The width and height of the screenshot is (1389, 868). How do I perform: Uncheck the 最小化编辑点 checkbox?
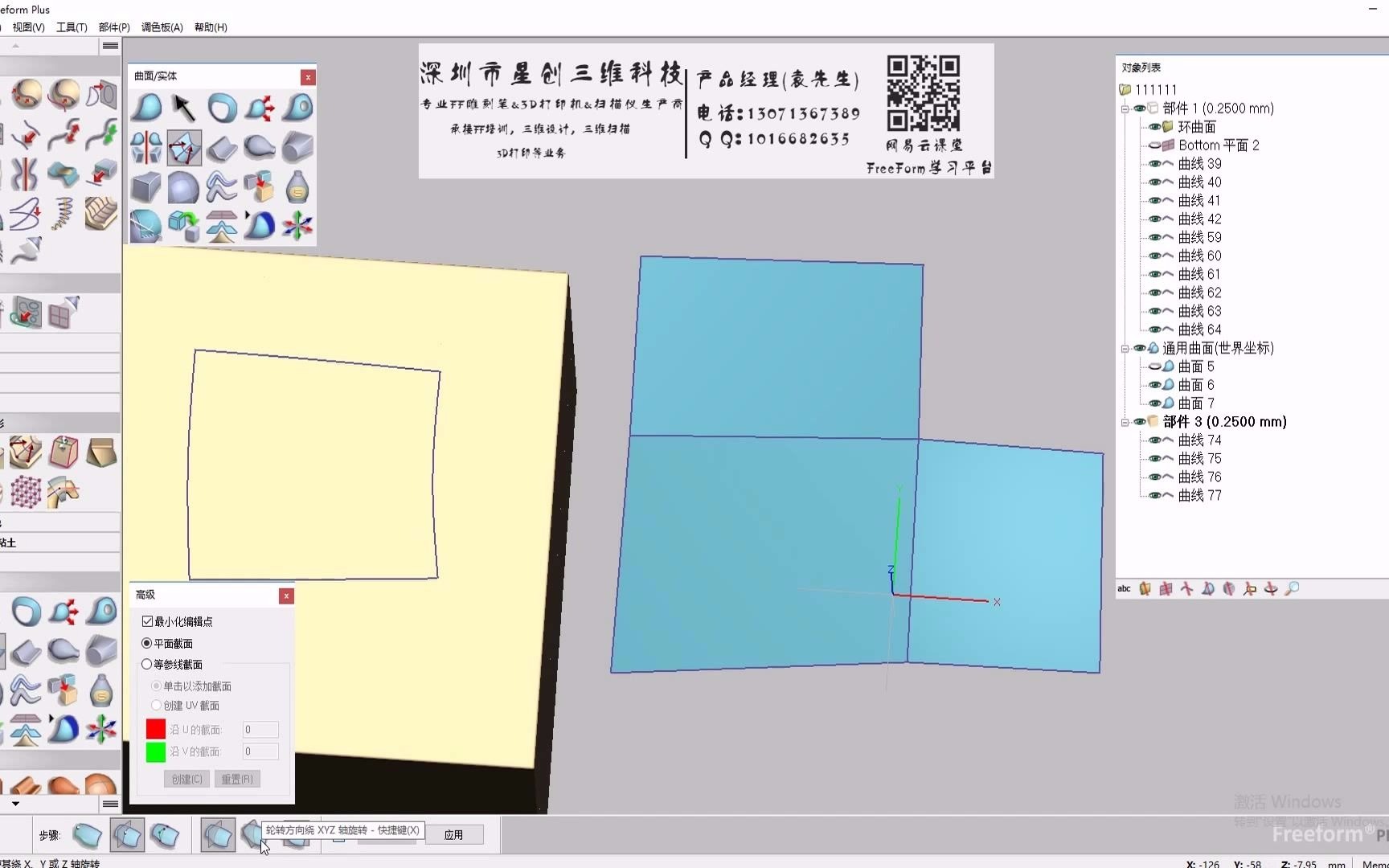tap(147, 620)
